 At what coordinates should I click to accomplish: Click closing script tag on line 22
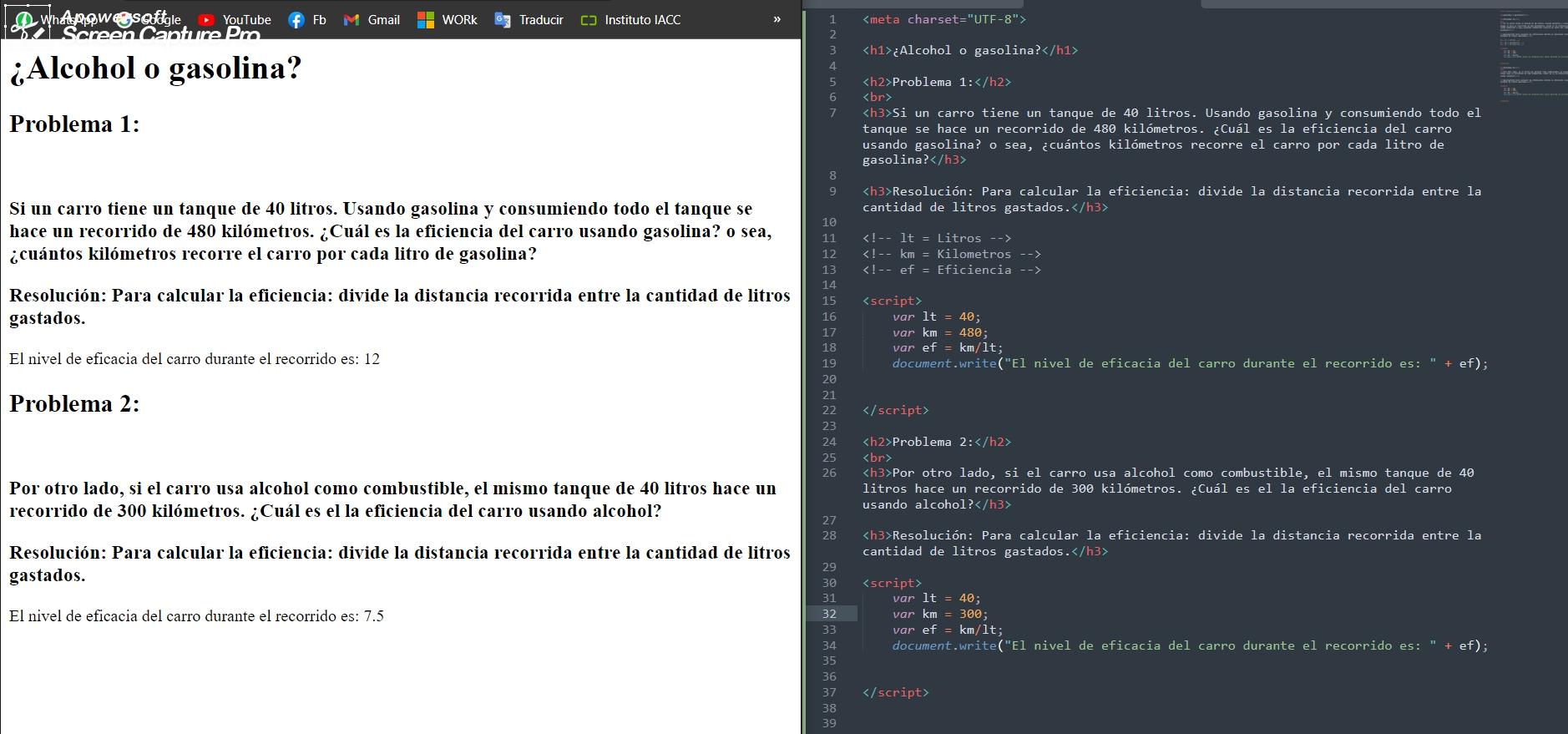pos(896,410)
